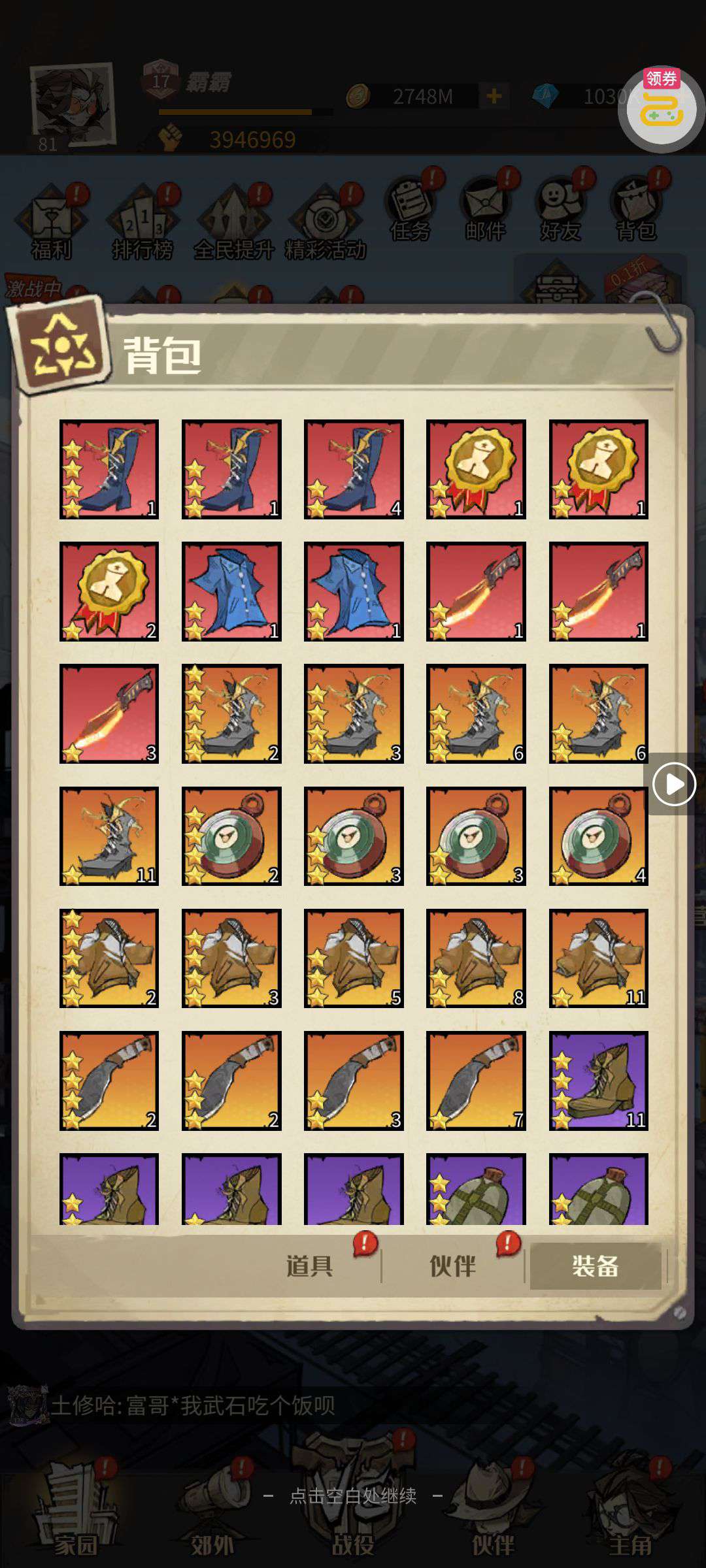706x1568 pixels.
Task: Tap the floating play button on right edge
Action: [x=673, y=784]
